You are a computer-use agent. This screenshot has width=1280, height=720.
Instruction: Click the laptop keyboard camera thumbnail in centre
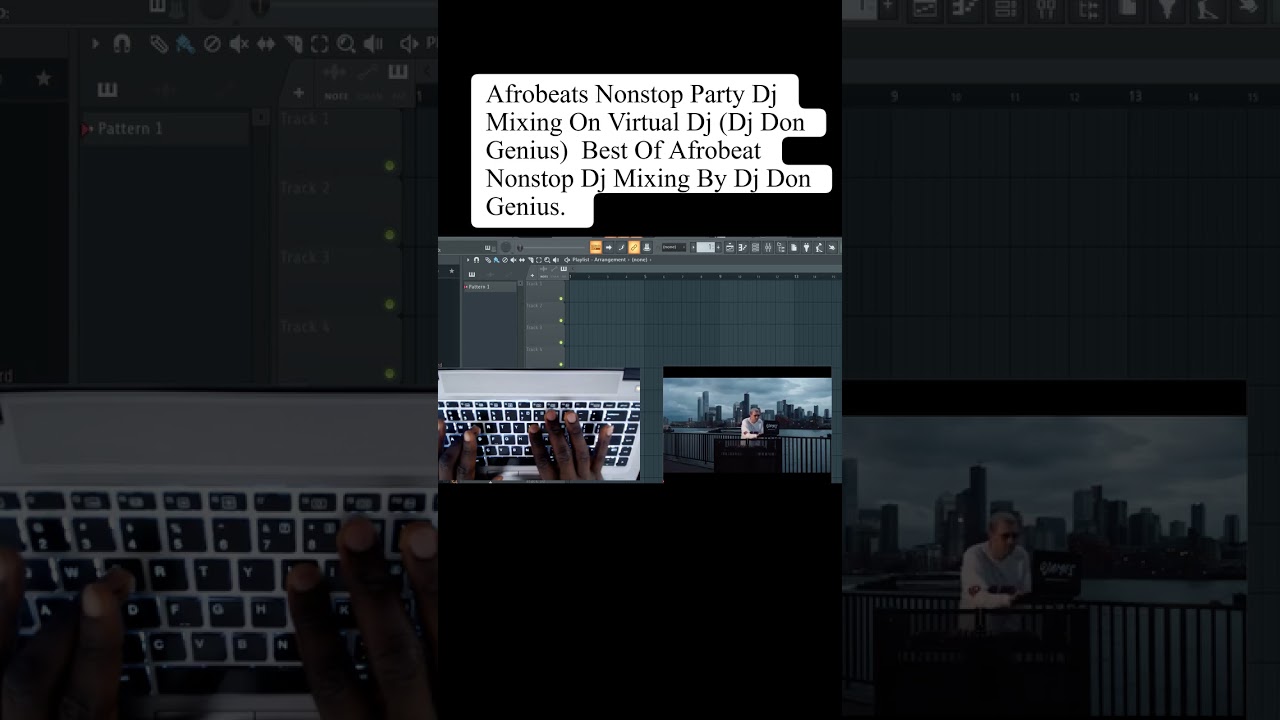click(x=539, y=425)
